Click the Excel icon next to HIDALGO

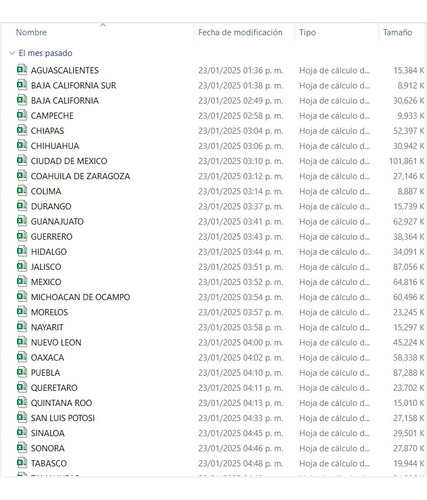22,251
